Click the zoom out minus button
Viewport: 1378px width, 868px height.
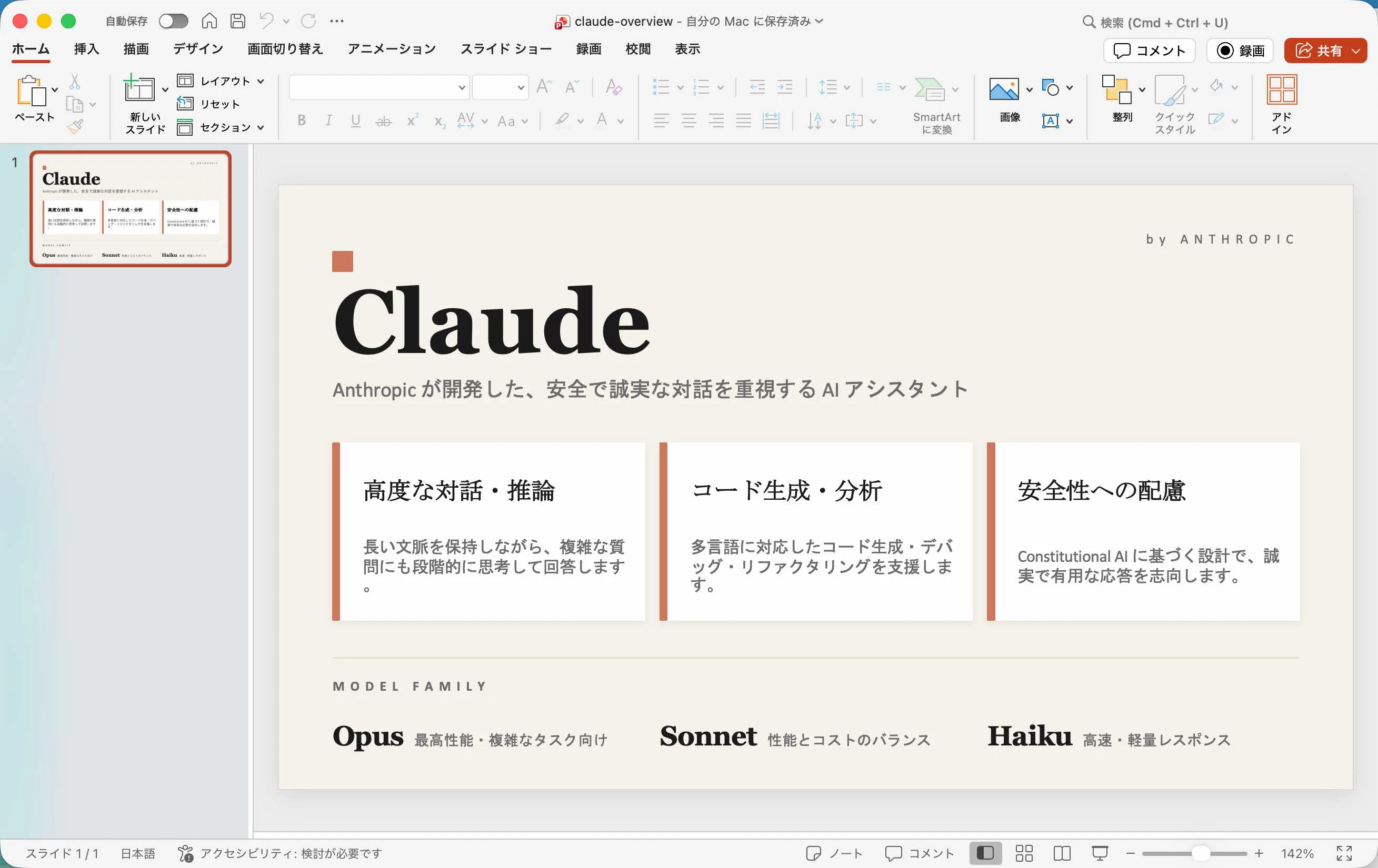point(1130,853)
